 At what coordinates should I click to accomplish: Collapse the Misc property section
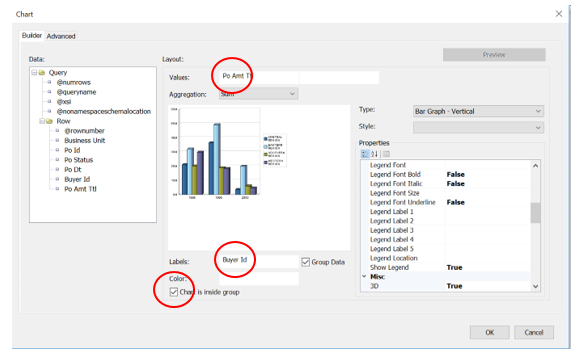pos(365,277)
